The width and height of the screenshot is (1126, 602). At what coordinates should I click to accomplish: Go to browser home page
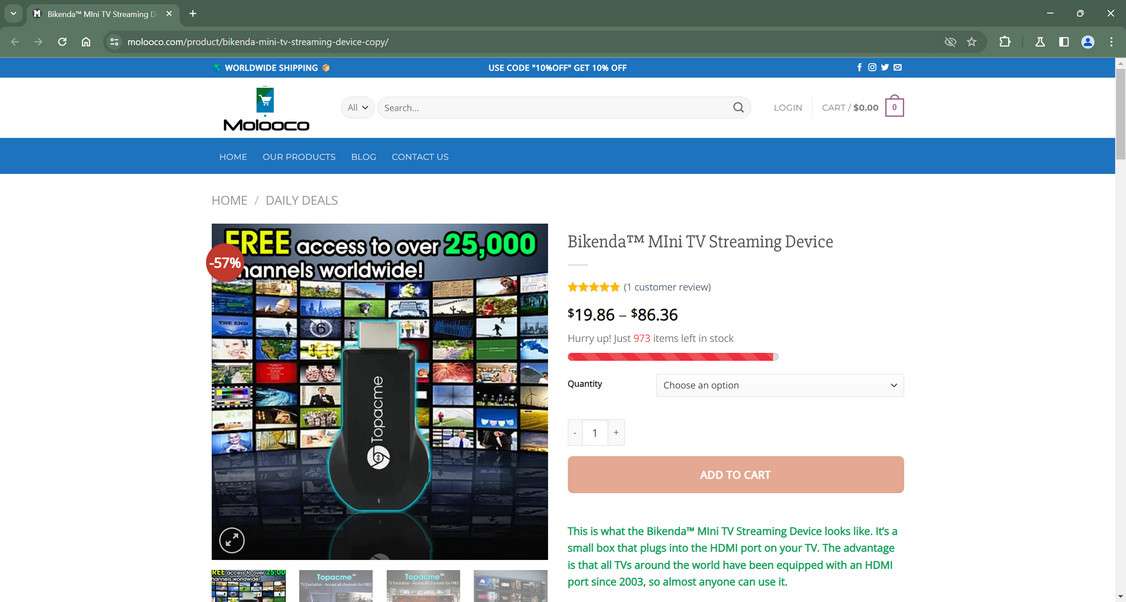point(85,42)
